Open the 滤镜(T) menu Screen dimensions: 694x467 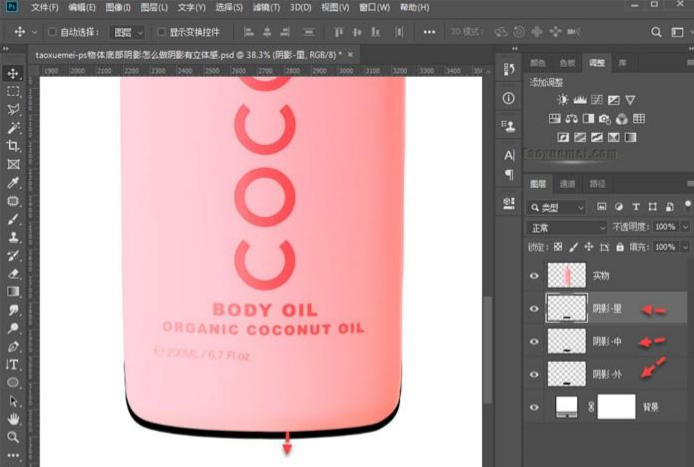pos(266,8)
